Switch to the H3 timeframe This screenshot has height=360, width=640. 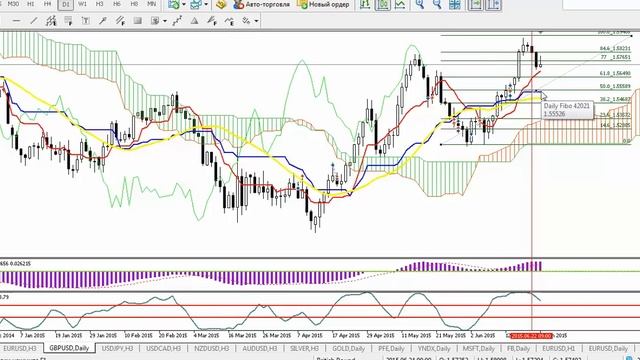[100, 4]
